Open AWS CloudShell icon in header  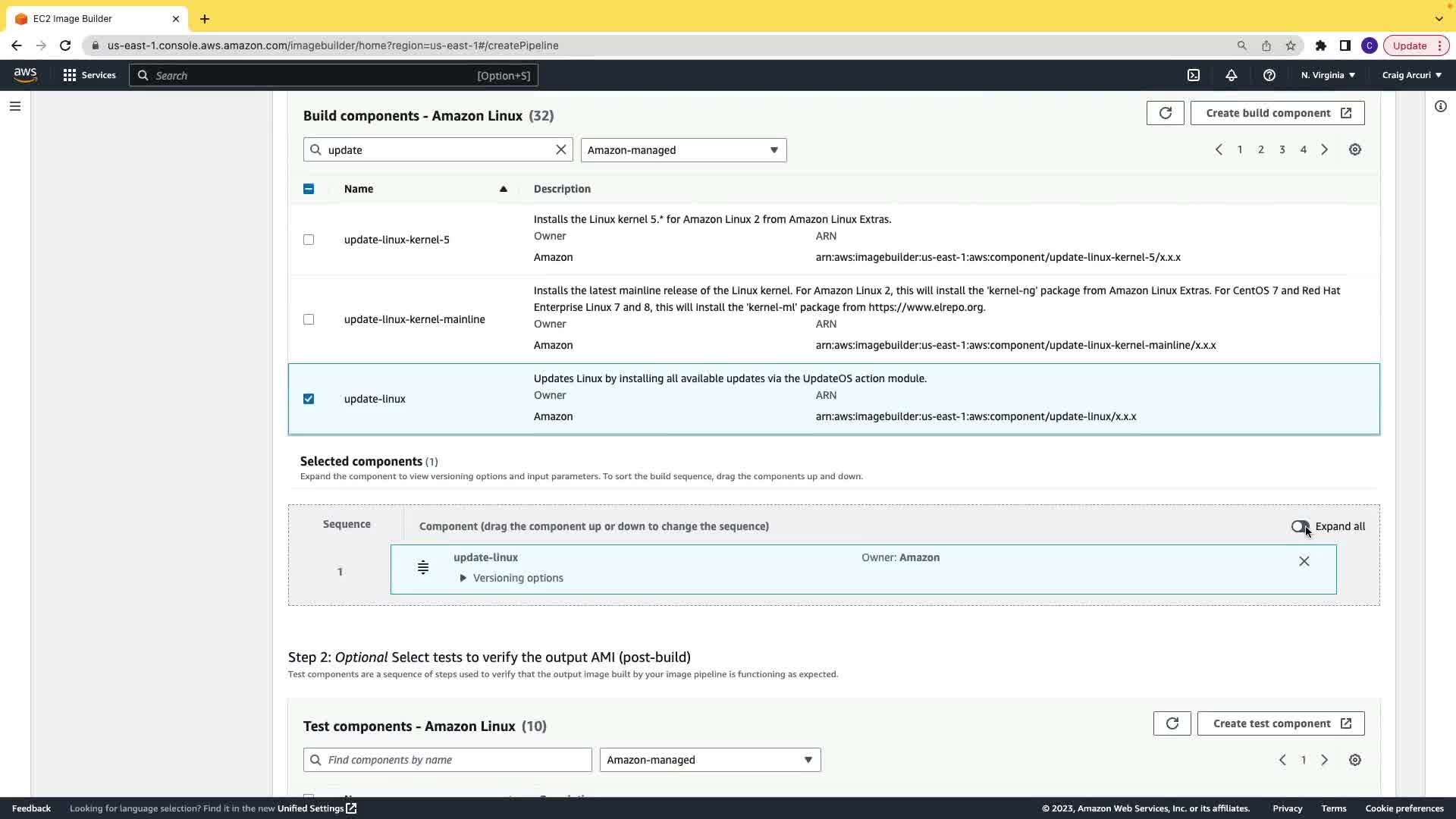tap(1194, 75)
